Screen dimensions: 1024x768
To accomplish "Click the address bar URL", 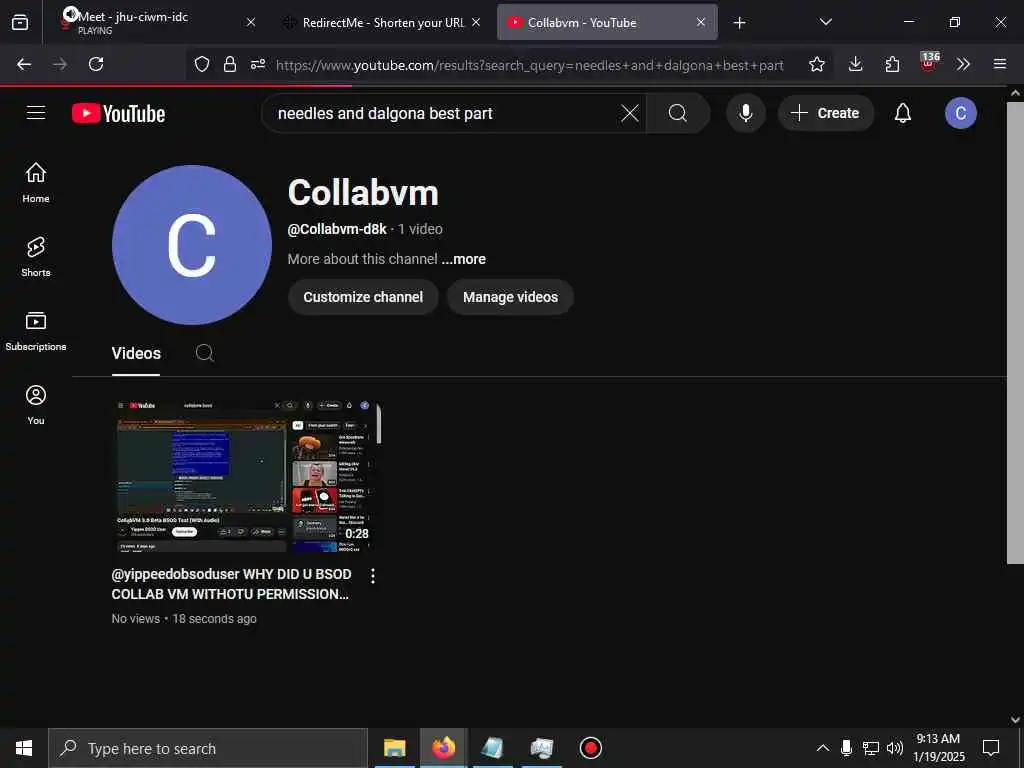I will point(530,65).
